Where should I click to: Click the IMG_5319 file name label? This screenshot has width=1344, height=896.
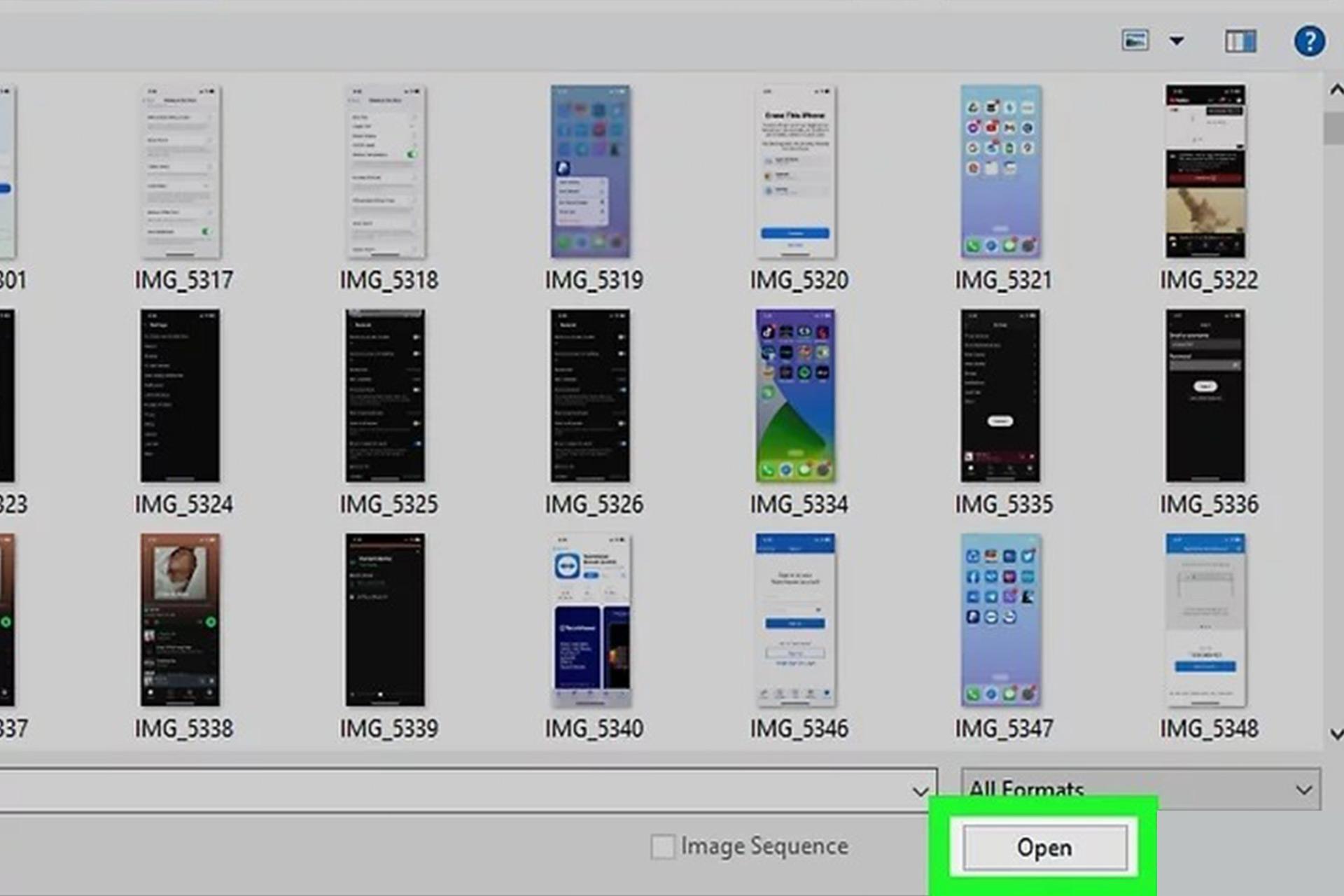pyautogui.click(x=594, y=280)
